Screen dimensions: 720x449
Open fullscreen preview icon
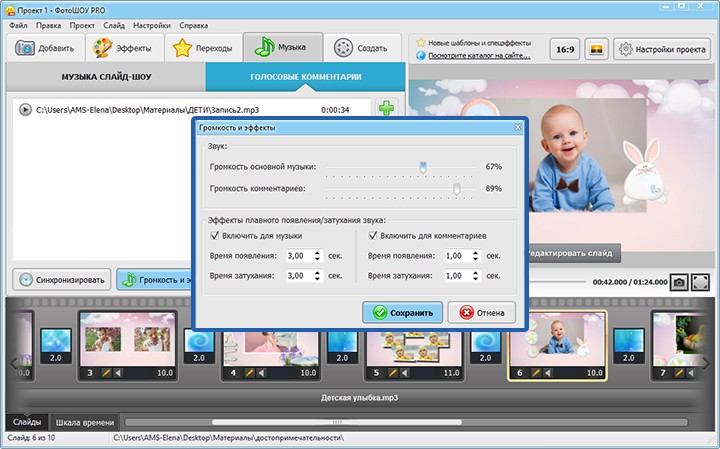pos(700,282)
